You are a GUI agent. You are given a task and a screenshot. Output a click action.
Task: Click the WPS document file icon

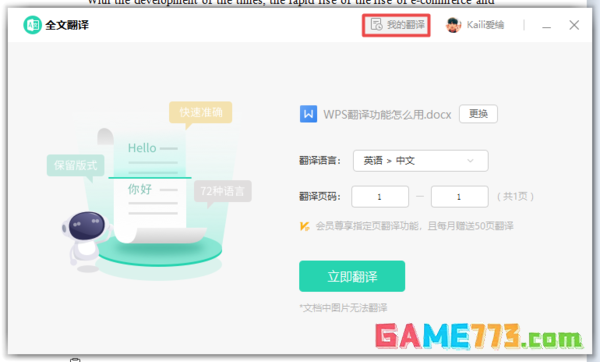pyautogui.click(x=308, y=114)
